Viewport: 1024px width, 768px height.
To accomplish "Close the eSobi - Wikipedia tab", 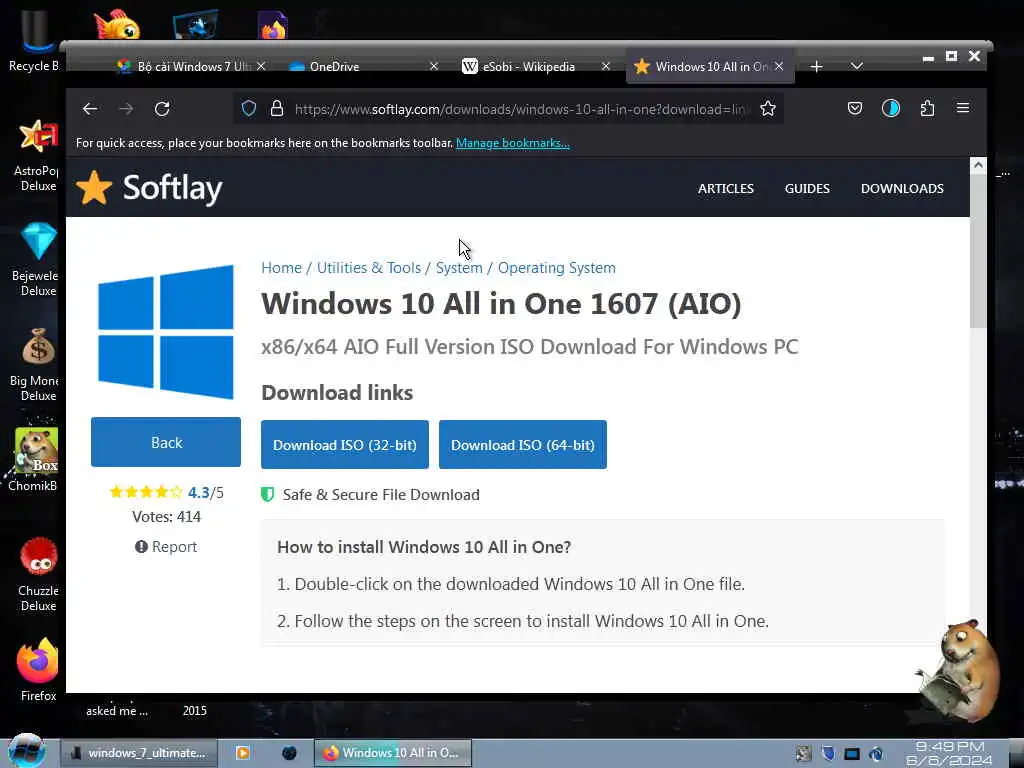I will coord(606,67).
